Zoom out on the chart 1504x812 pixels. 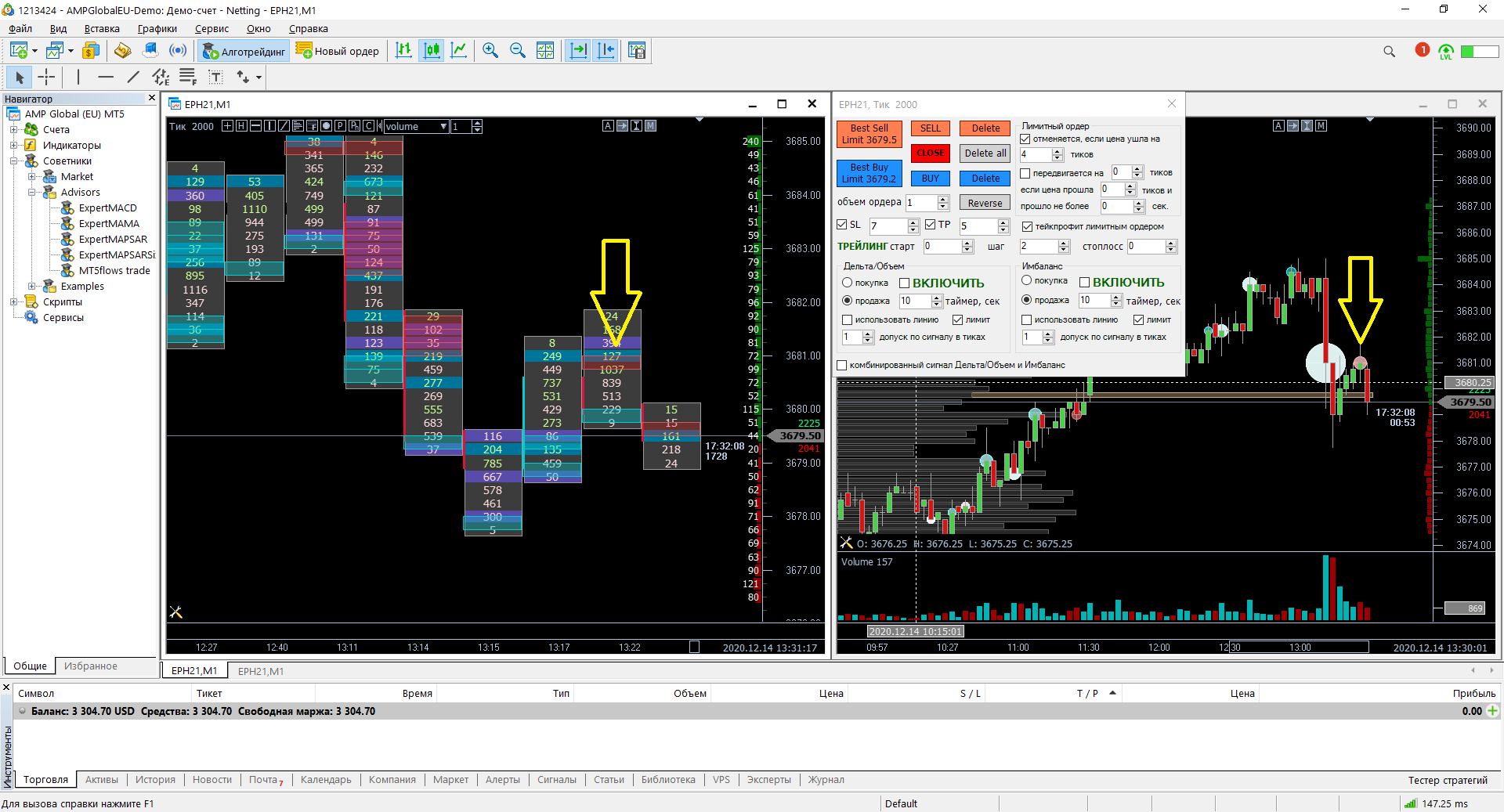coord(518,51)
